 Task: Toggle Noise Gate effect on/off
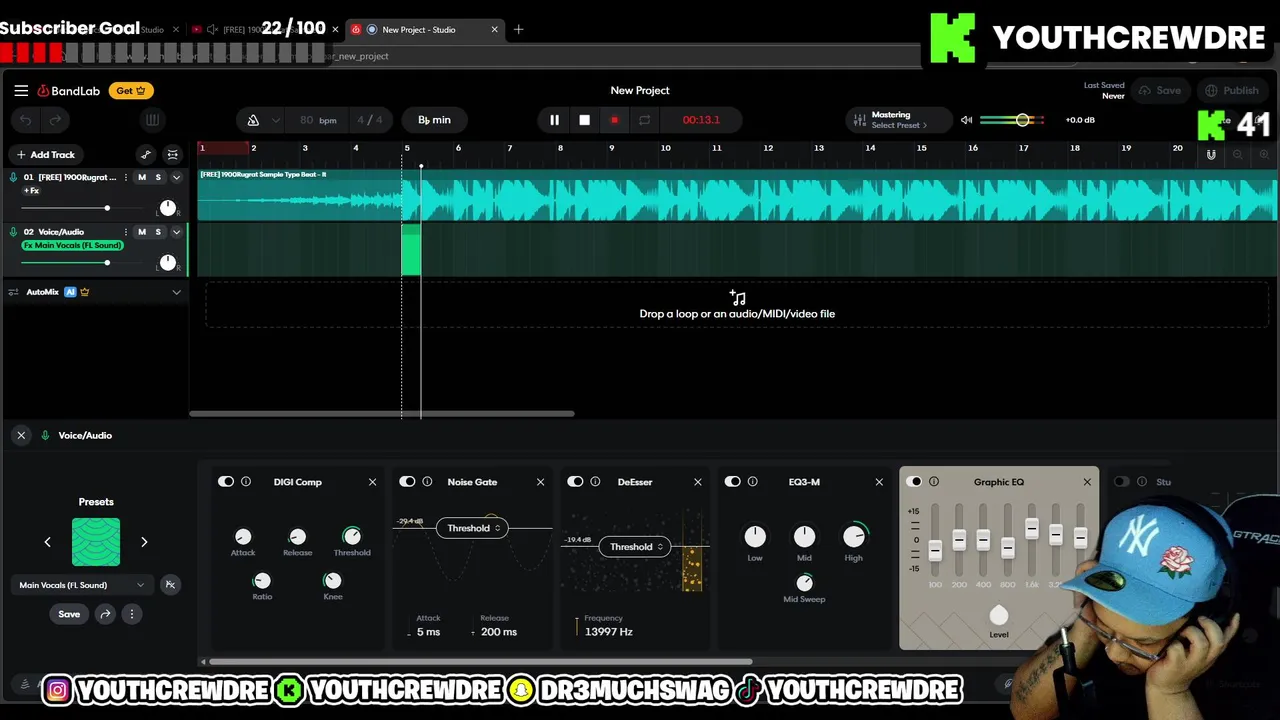(x=407, y=482)
